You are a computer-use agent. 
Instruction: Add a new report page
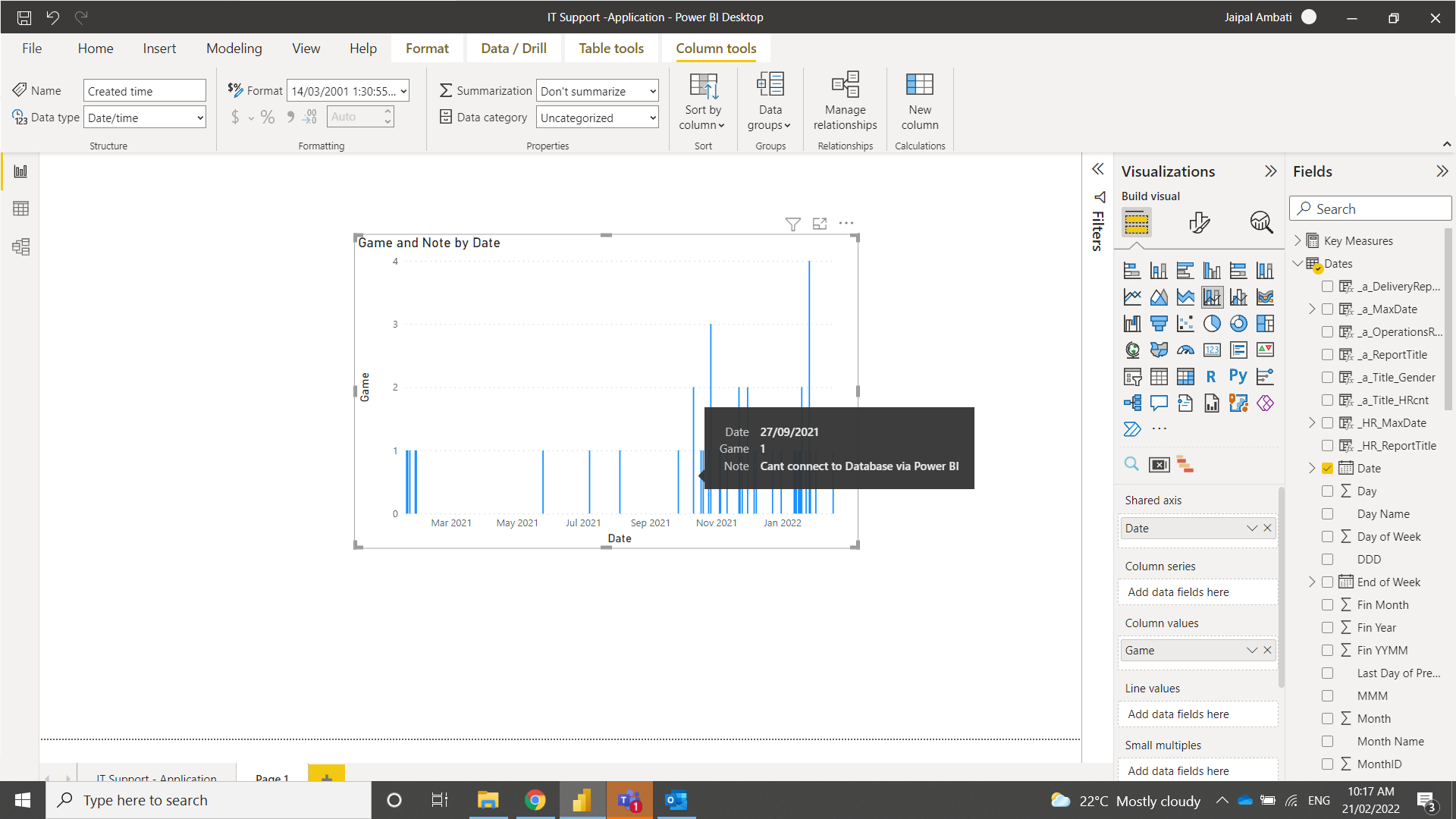327,775
